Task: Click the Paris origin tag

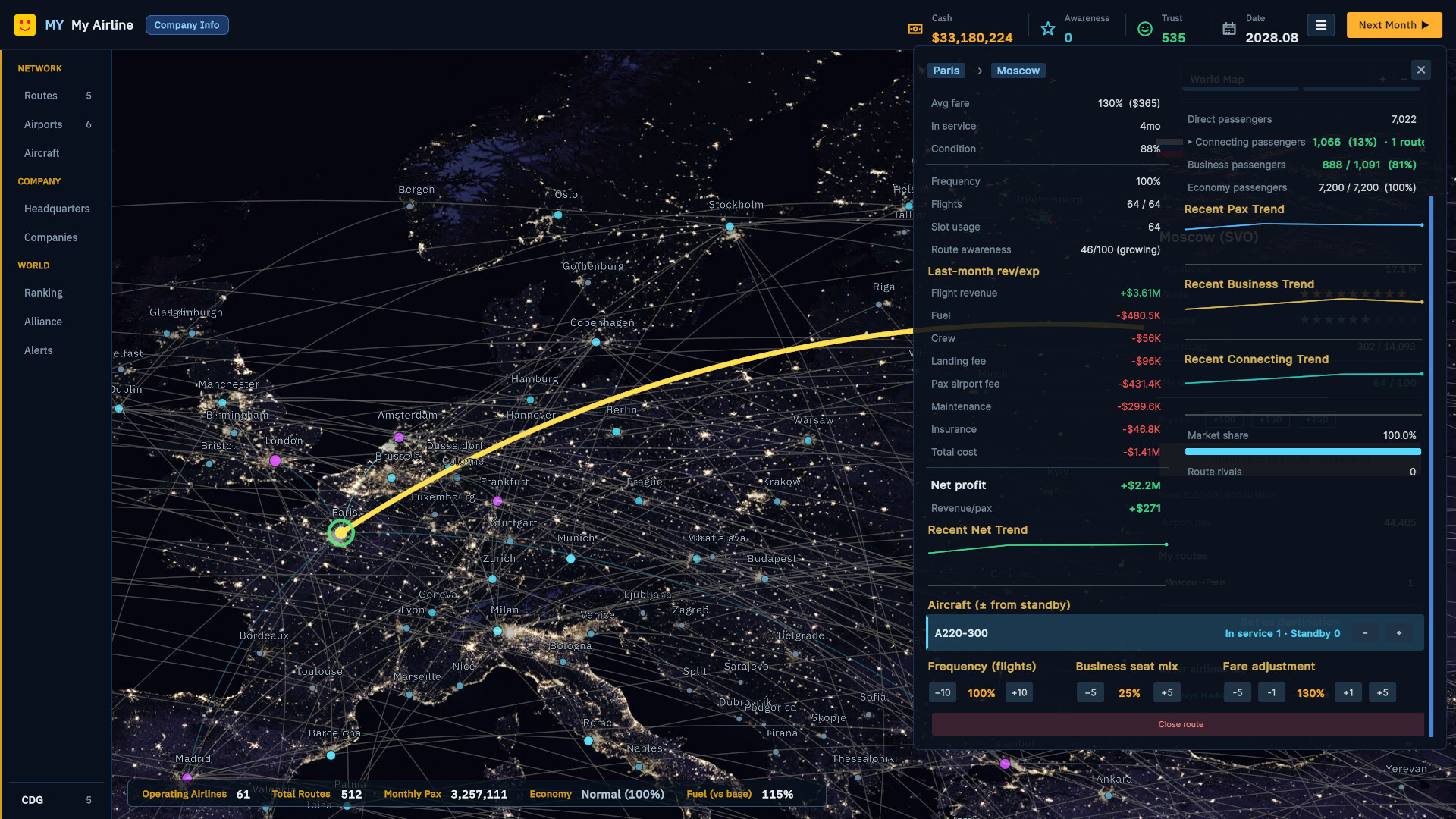Action: click(x=946, y=71)
